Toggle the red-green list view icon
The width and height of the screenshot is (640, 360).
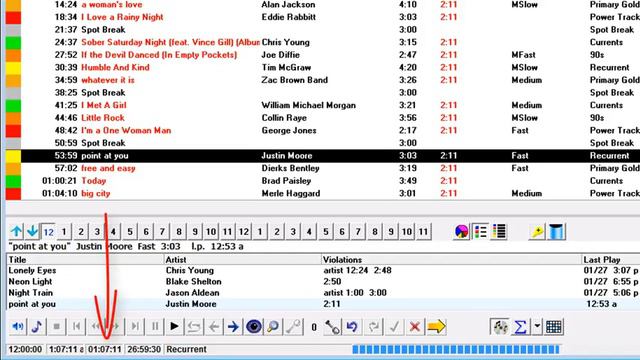[x=481, y=232]
